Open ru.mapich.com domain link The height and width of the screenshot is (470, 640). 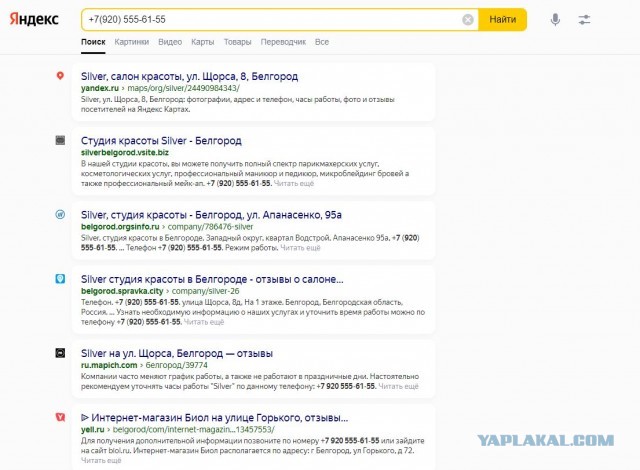pyautogui.click(x=109, y=365)
